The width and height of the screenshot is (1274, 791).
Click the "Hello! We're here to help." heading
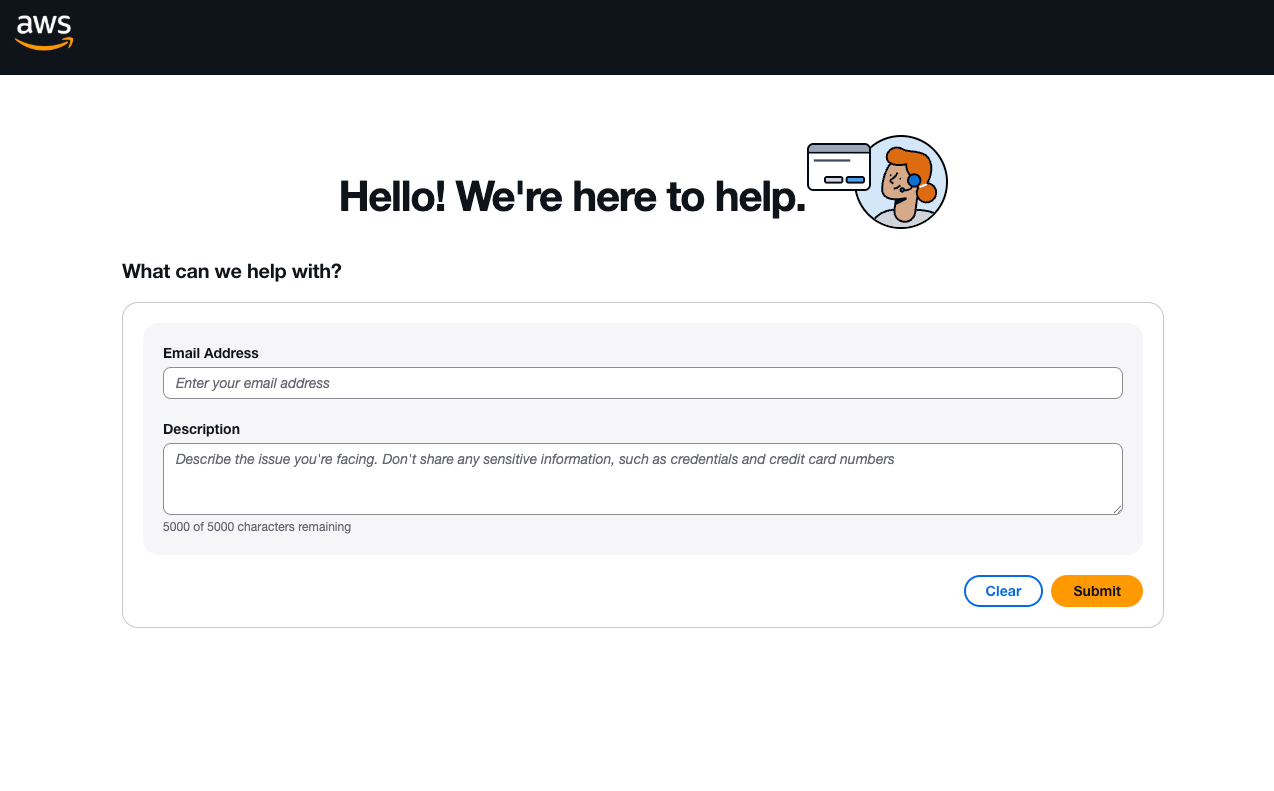[x=572, y=196]
